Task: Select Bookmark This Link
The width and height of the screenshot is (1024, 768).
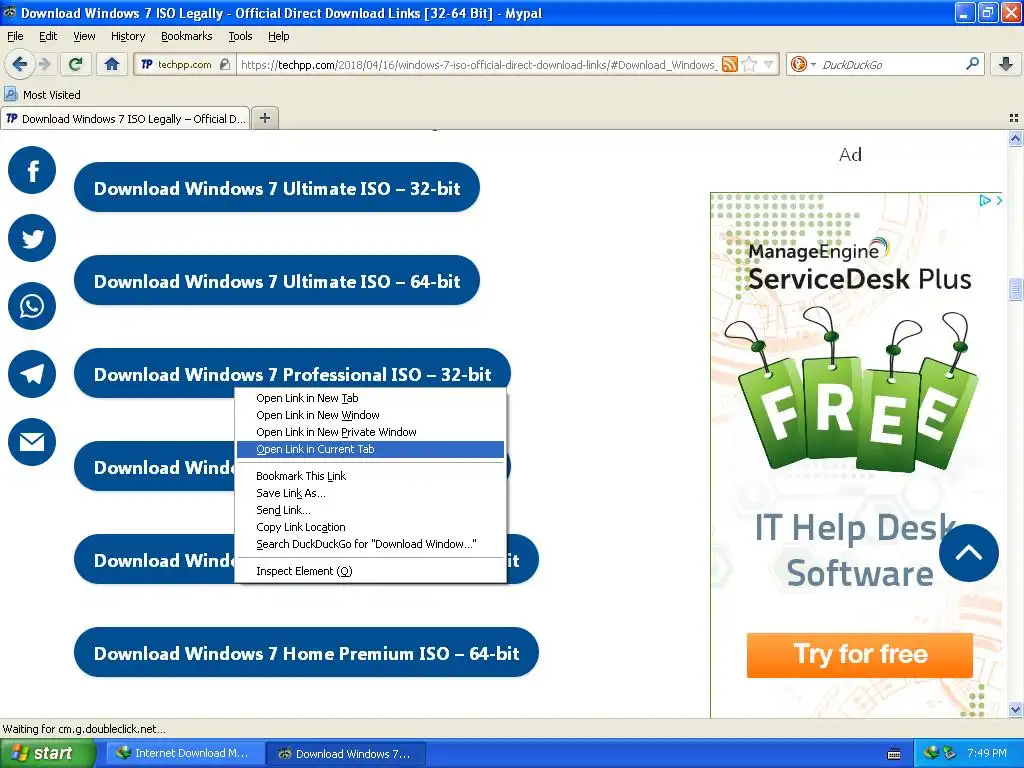Action: 370,476
